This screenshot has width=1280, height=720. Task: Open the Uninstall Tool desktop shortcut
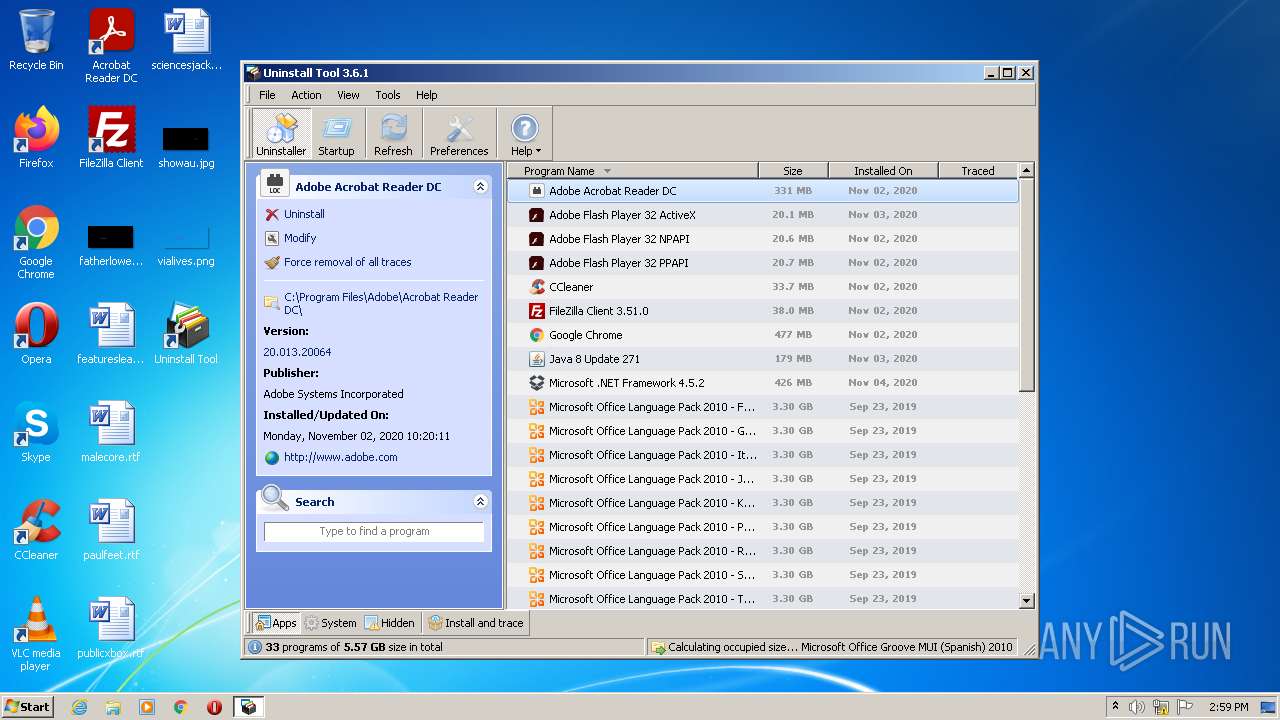coord(186,334)
